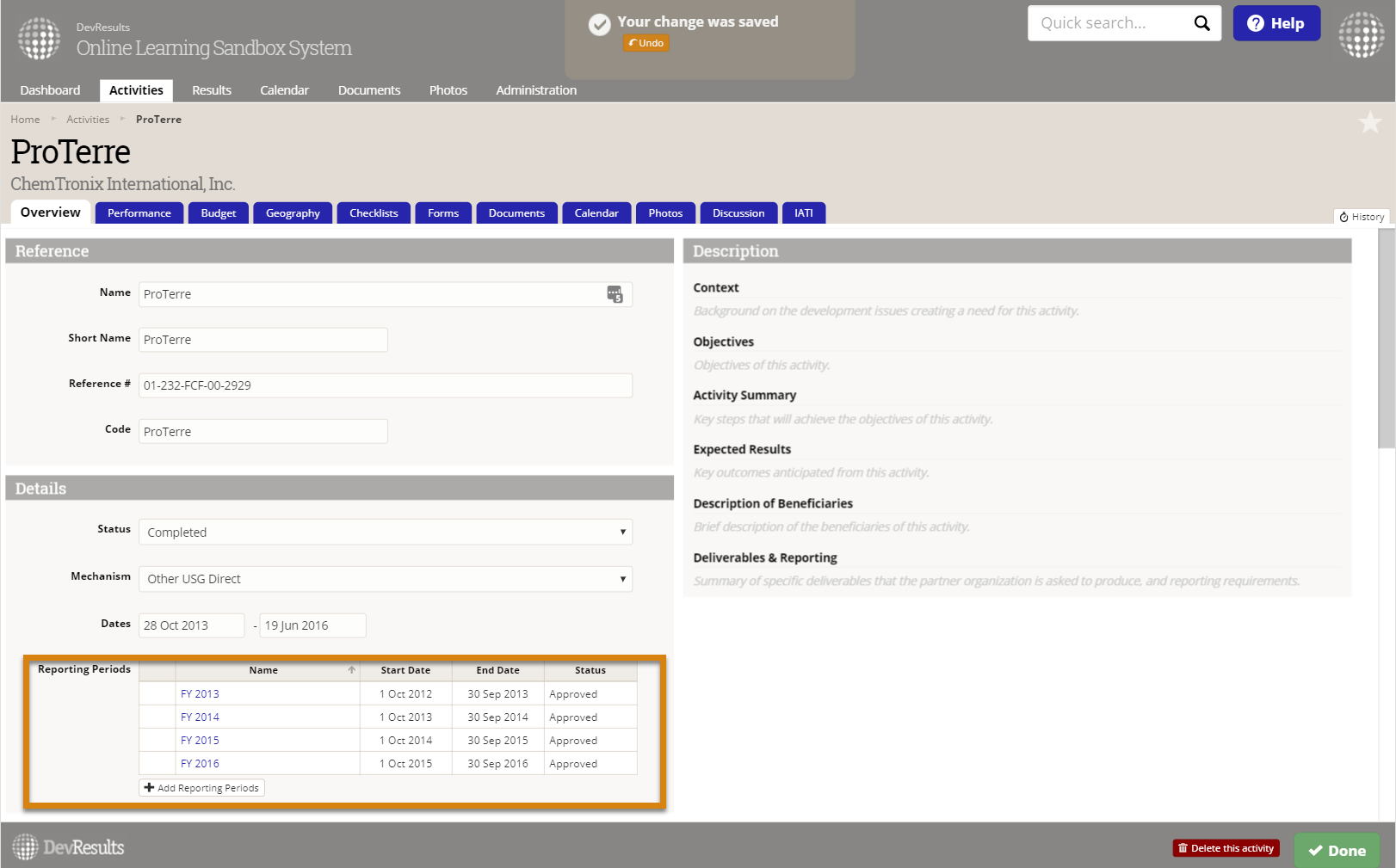Open the FY 2016 reporting period

pyautogui.click(x=200, y=764)
